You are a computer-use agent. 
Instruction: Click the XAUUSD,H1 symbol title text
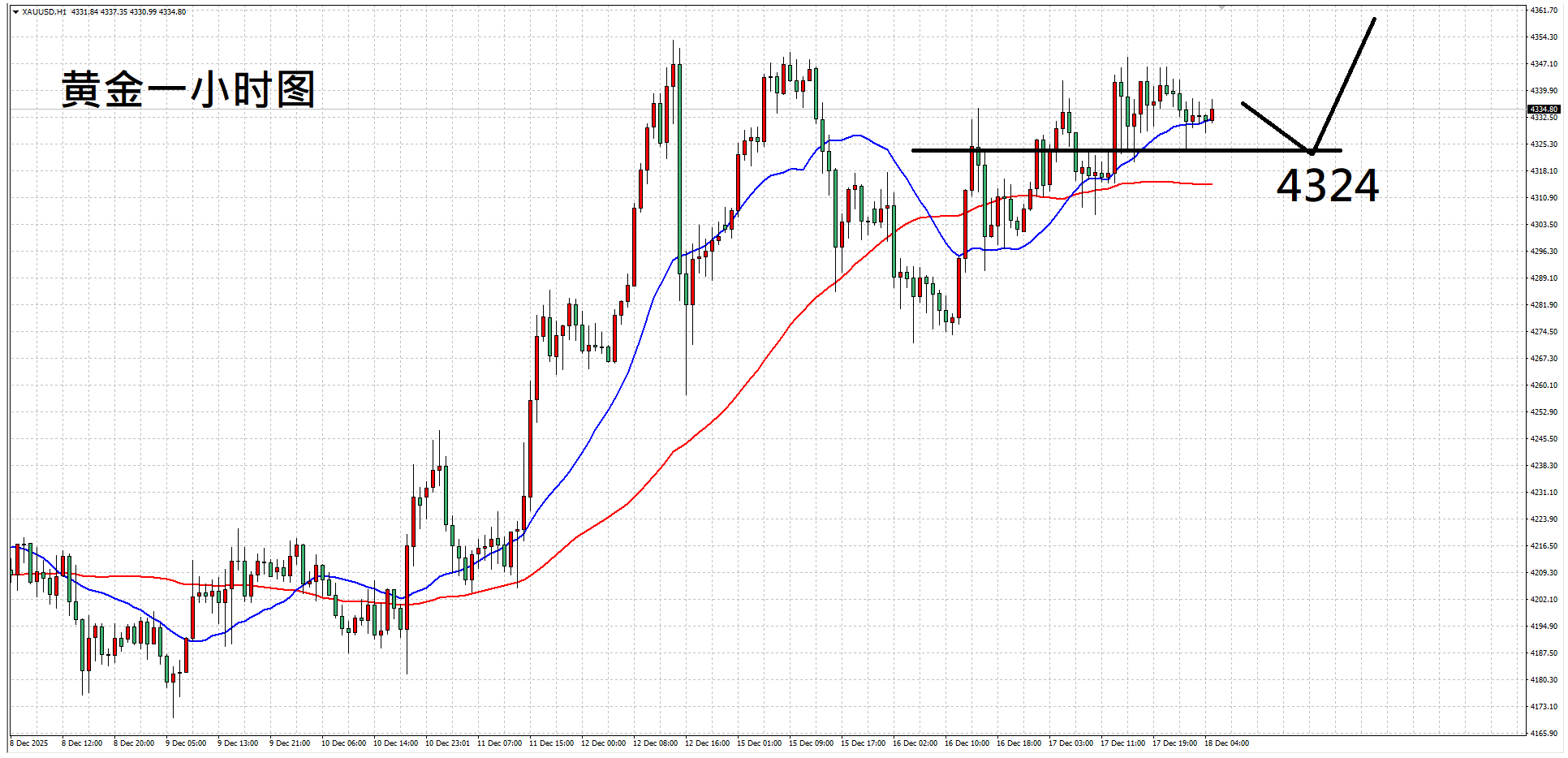(45, 12)
